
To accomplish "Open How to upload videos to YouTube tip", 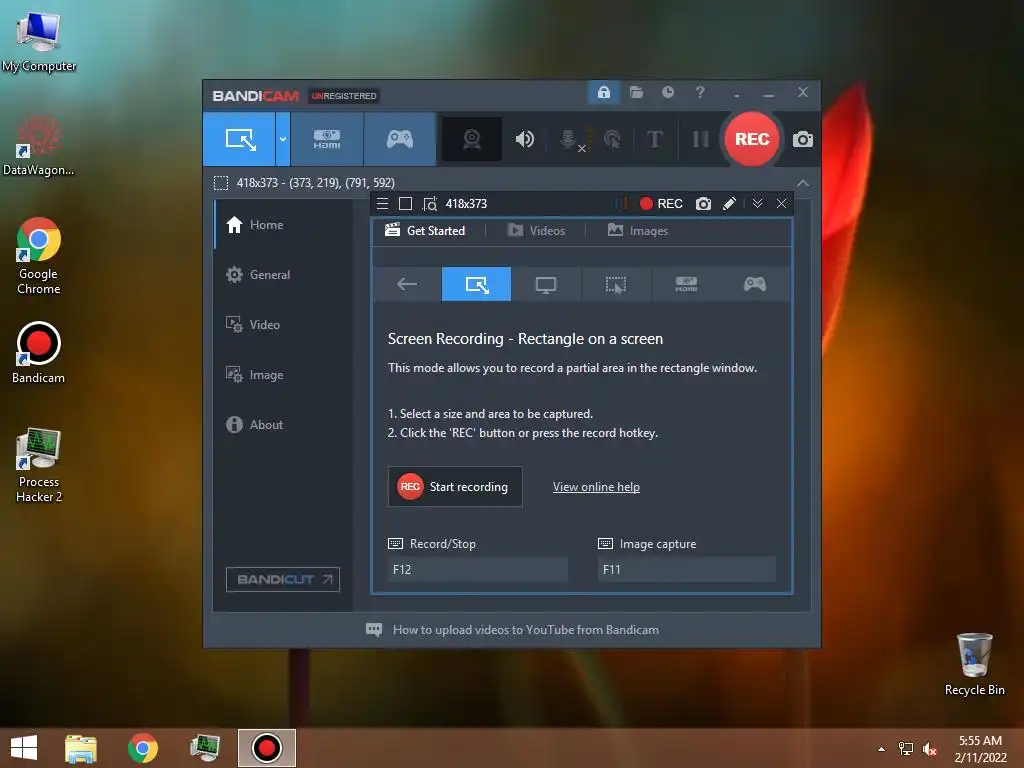I will 526,630.
